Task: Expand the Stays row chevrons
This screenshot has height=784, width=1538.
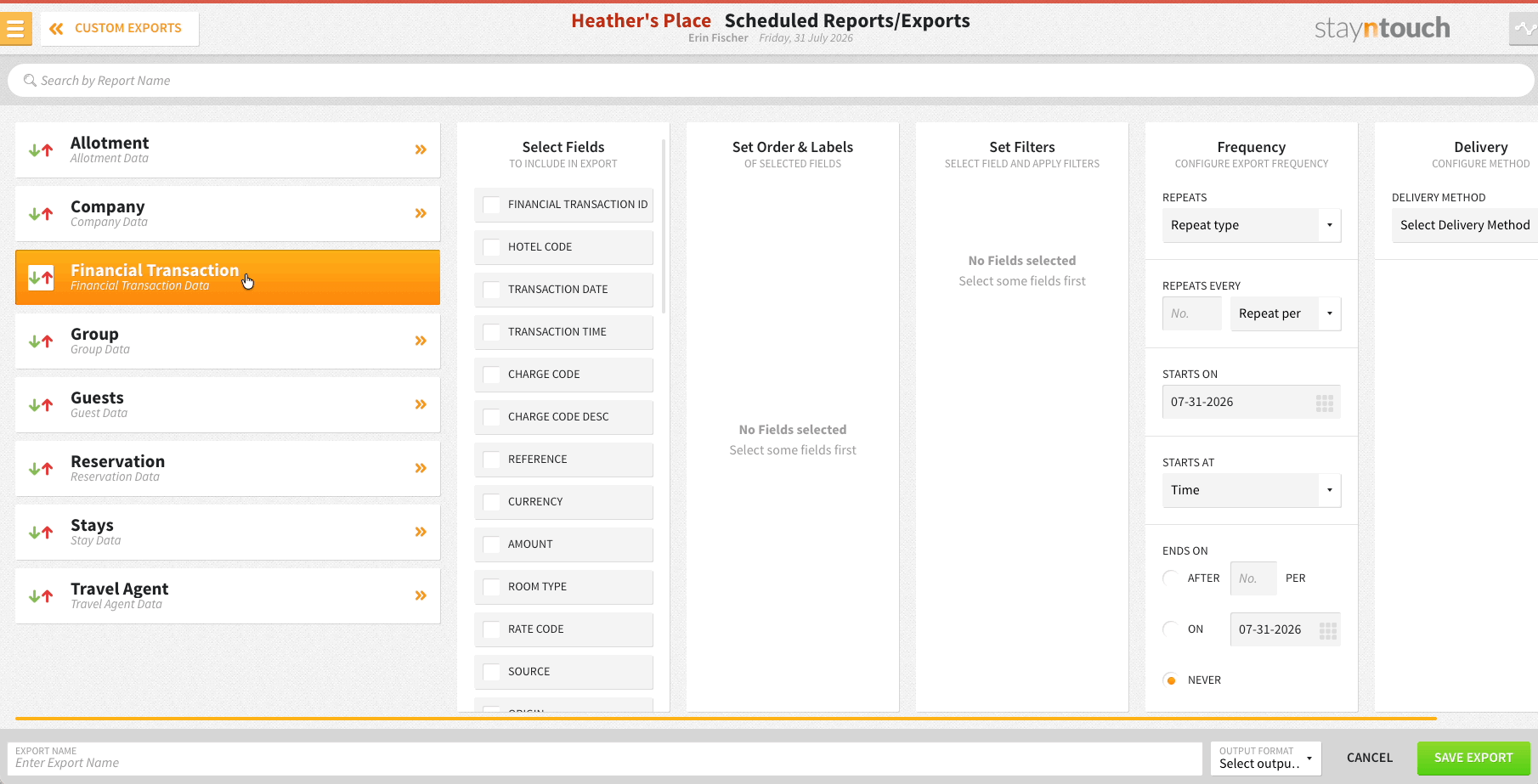Action: tap(421, 532)
